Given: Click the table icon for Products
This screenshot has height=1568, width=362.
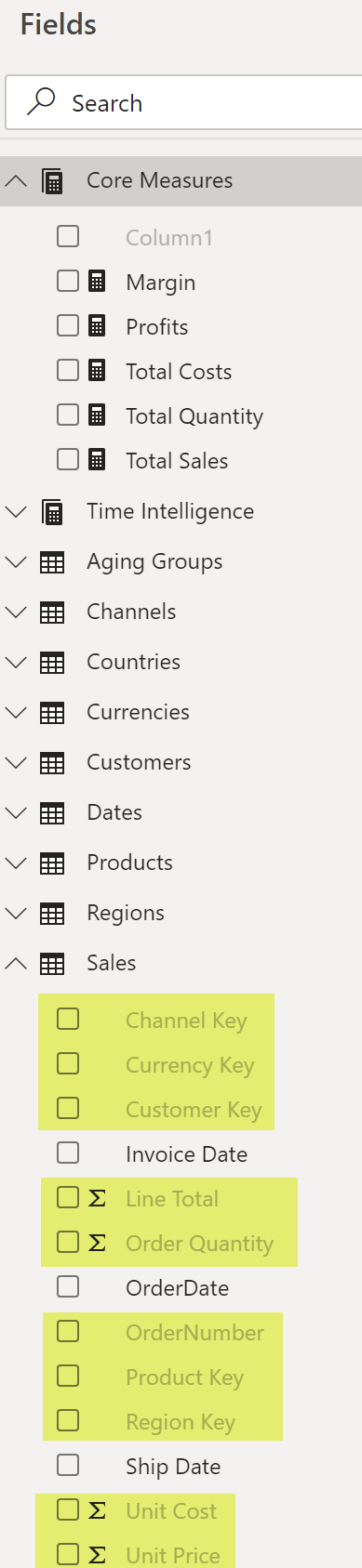Looking at the screenshot, I should (52, 863).
